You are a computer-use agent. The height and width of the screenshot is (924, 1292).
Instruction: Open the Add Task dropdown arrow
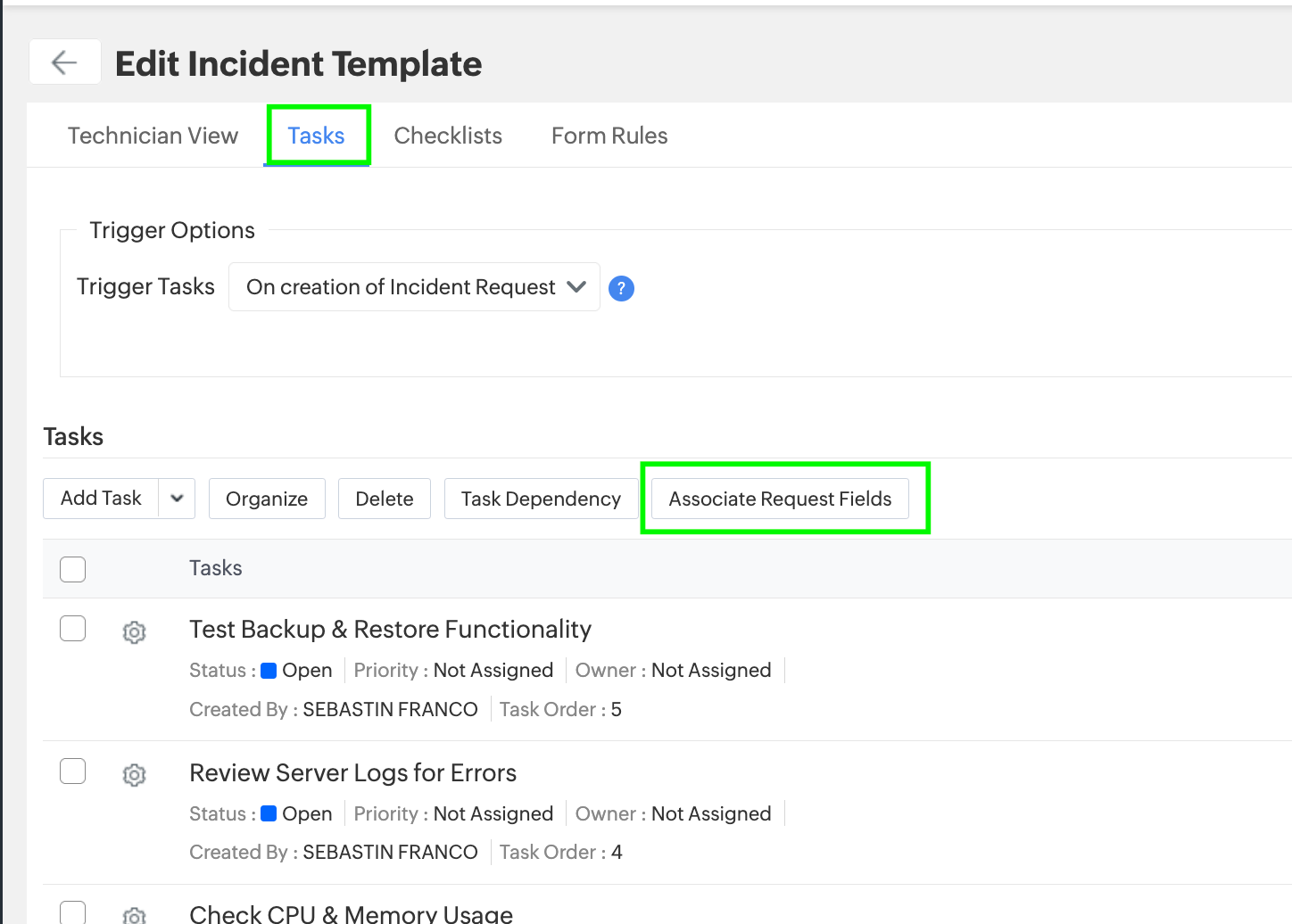point(177,499)
